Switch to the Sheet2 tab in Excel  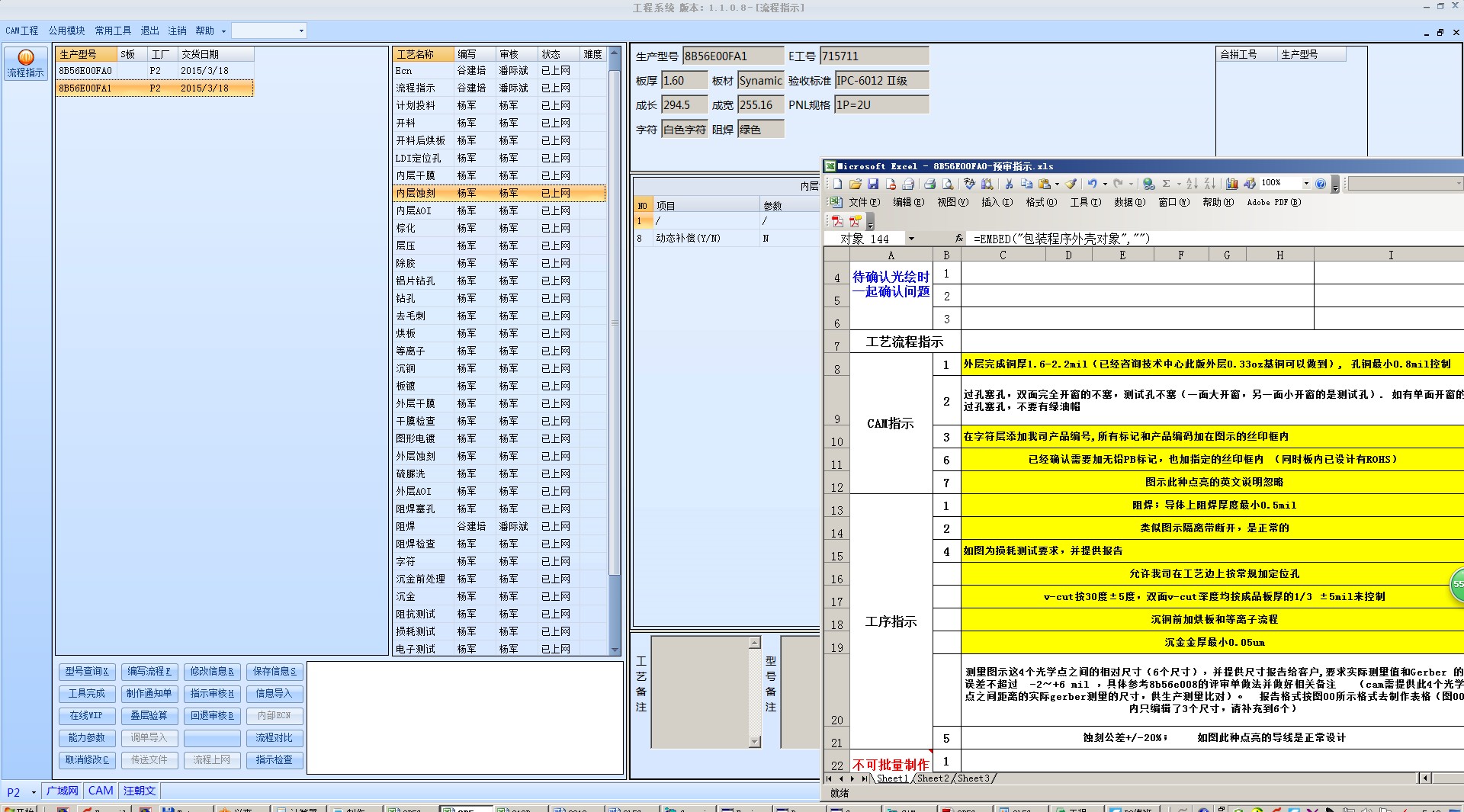[933, 778]
